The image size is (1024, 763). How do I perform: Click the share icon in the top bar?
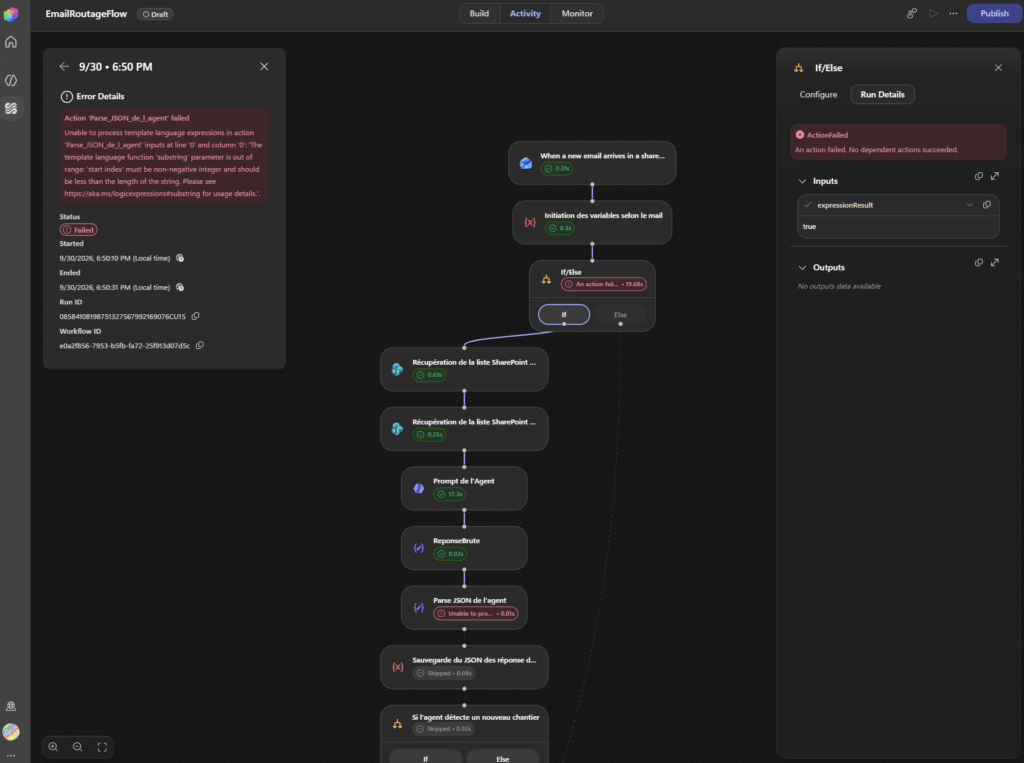pos(912,14)
